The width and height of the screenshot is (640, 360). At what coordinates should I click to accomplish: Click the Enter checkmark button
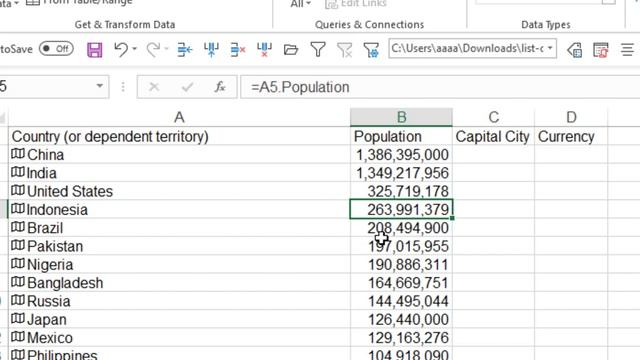pyautogui.click(x=187, y=87)
